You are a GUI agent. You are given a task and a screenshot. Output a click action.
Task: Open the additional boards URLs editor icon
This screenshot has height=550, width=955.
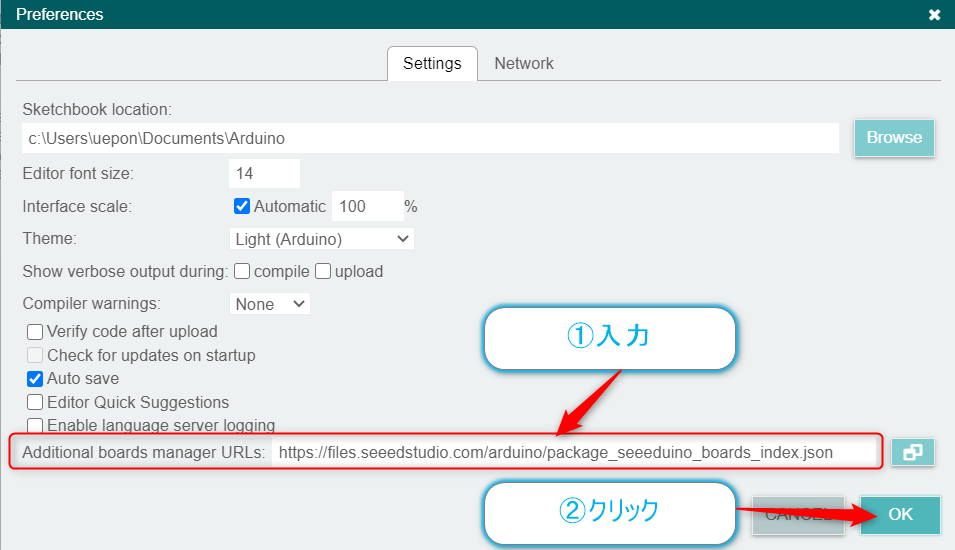[x=912, y=453]
